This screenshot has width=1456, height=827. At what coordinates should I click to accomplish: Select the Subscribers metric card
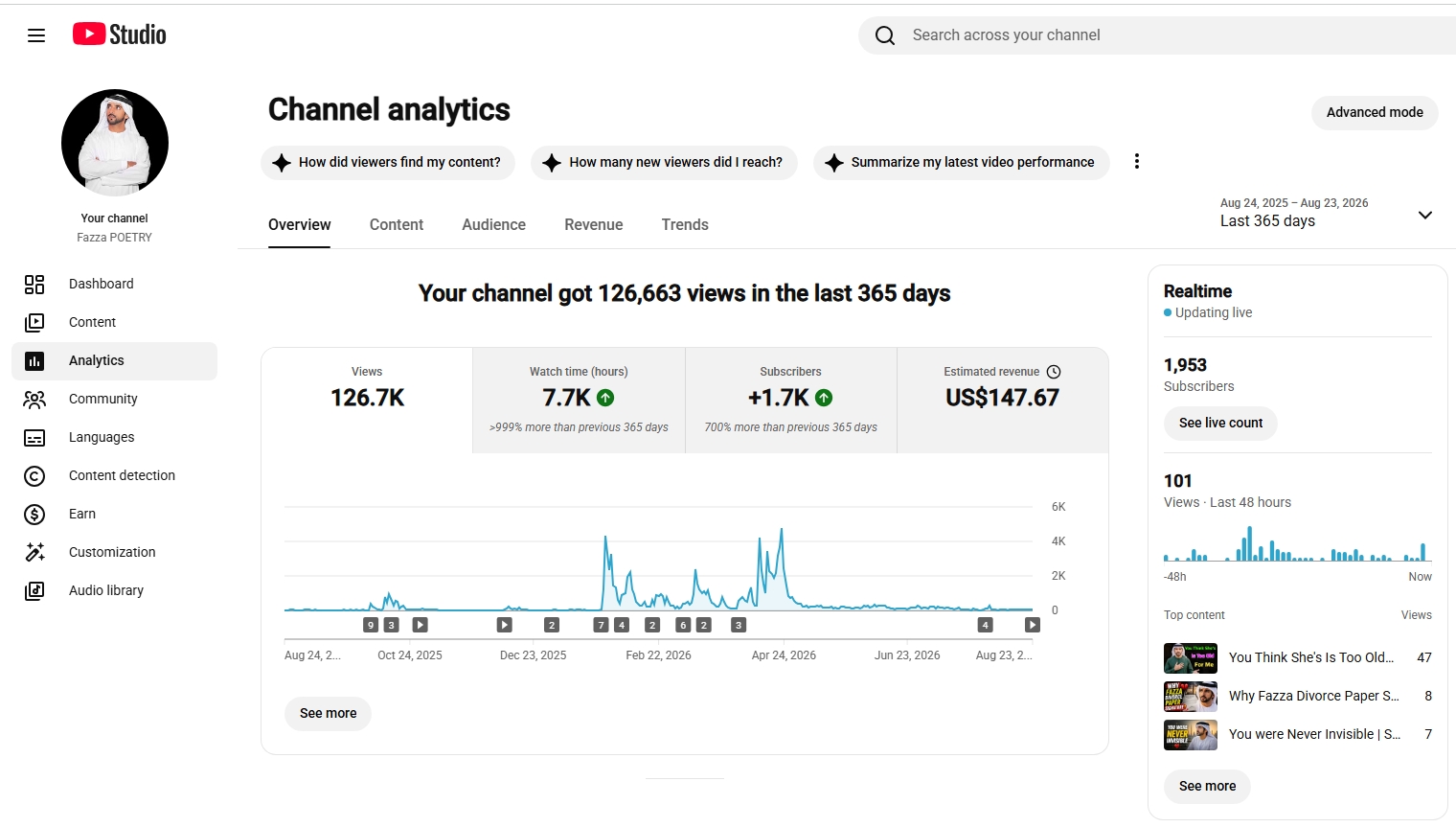point(791,401)
